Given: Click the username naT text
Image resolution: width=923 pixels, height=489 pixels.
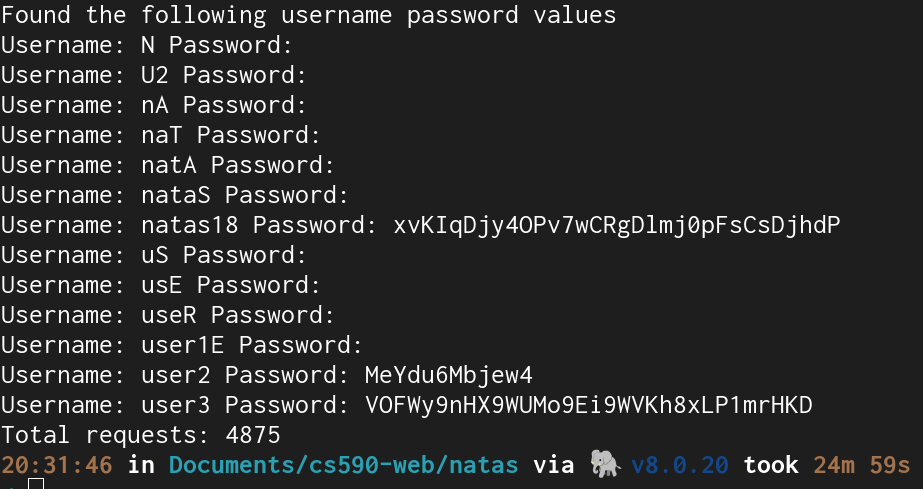Looking at the screenshot, I should point(162,135).
